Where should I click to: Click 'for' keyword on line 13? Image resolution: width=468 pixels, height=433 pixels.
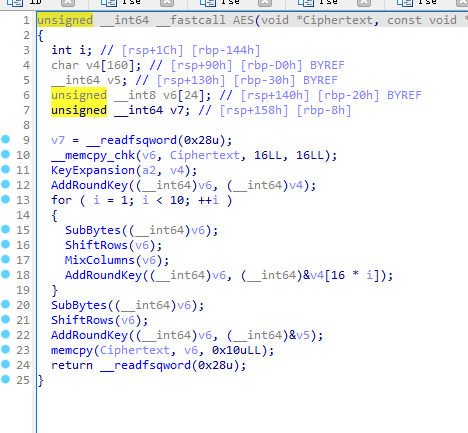tap(62, 200)
